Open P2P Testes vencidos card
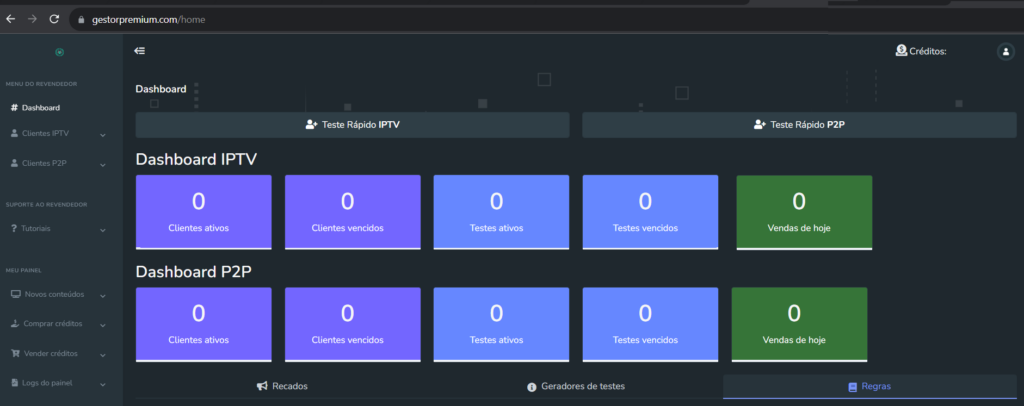The image size is (1024, 406). point(650,324)
